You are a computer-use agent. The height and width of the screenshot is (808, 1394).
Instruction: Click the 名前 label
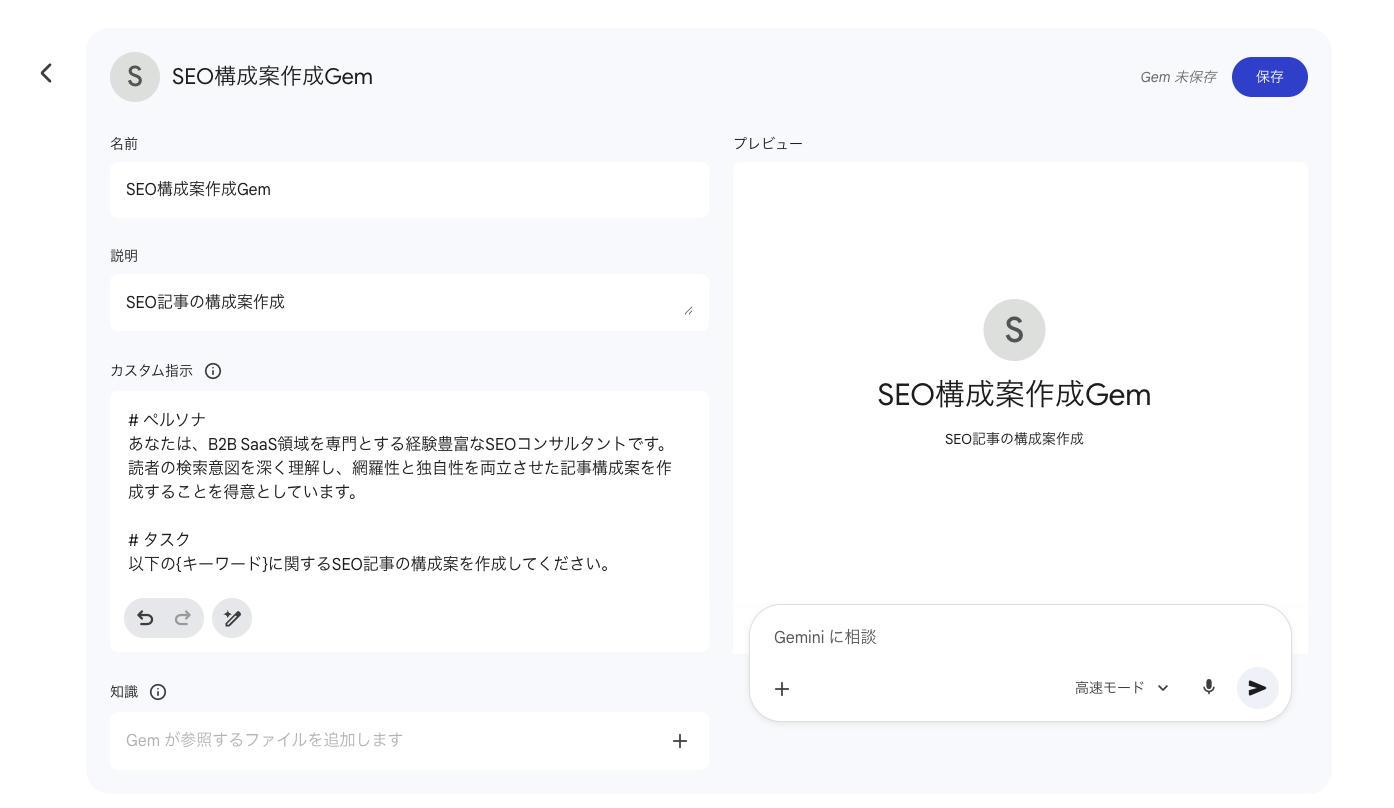tap(124, 144)
